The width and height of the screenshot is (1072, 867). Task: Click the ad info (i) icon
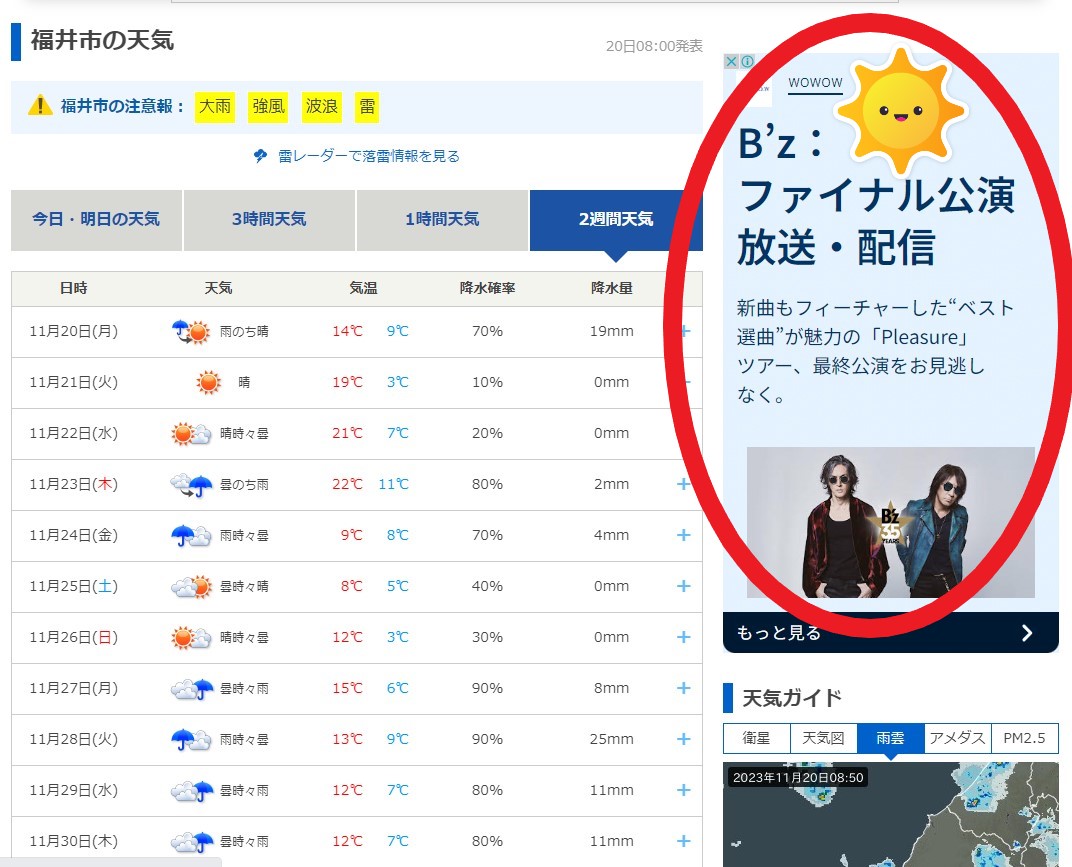[x=747, y=62]
